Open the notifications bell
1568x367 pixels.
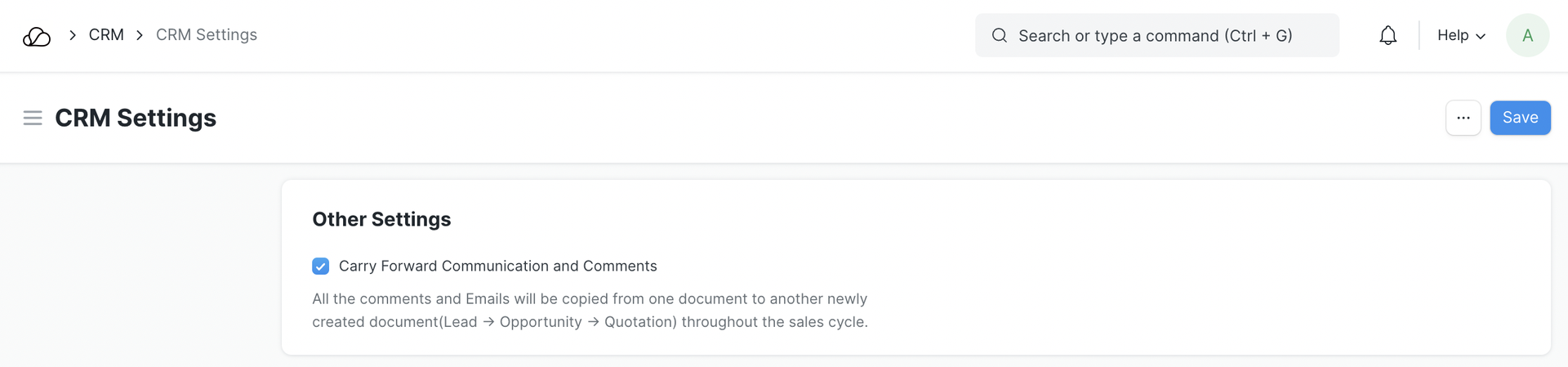pos(1388,35)
